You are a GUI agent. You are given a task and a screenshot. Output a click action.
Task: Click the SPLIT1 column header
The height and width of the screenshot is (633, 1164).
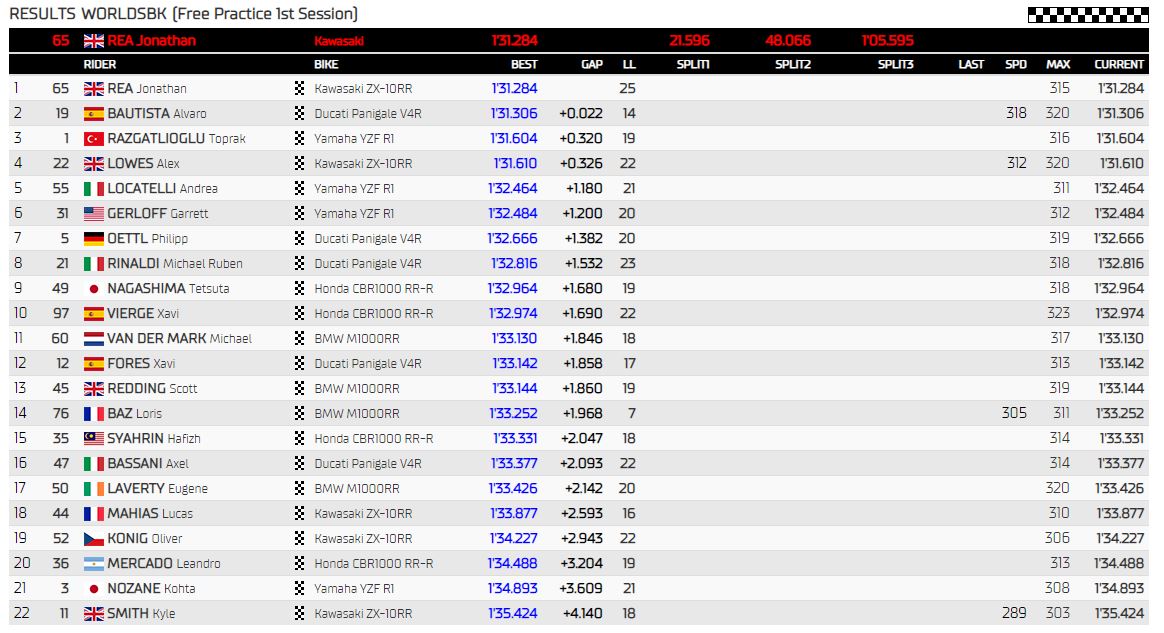click(x=693, y=65)
